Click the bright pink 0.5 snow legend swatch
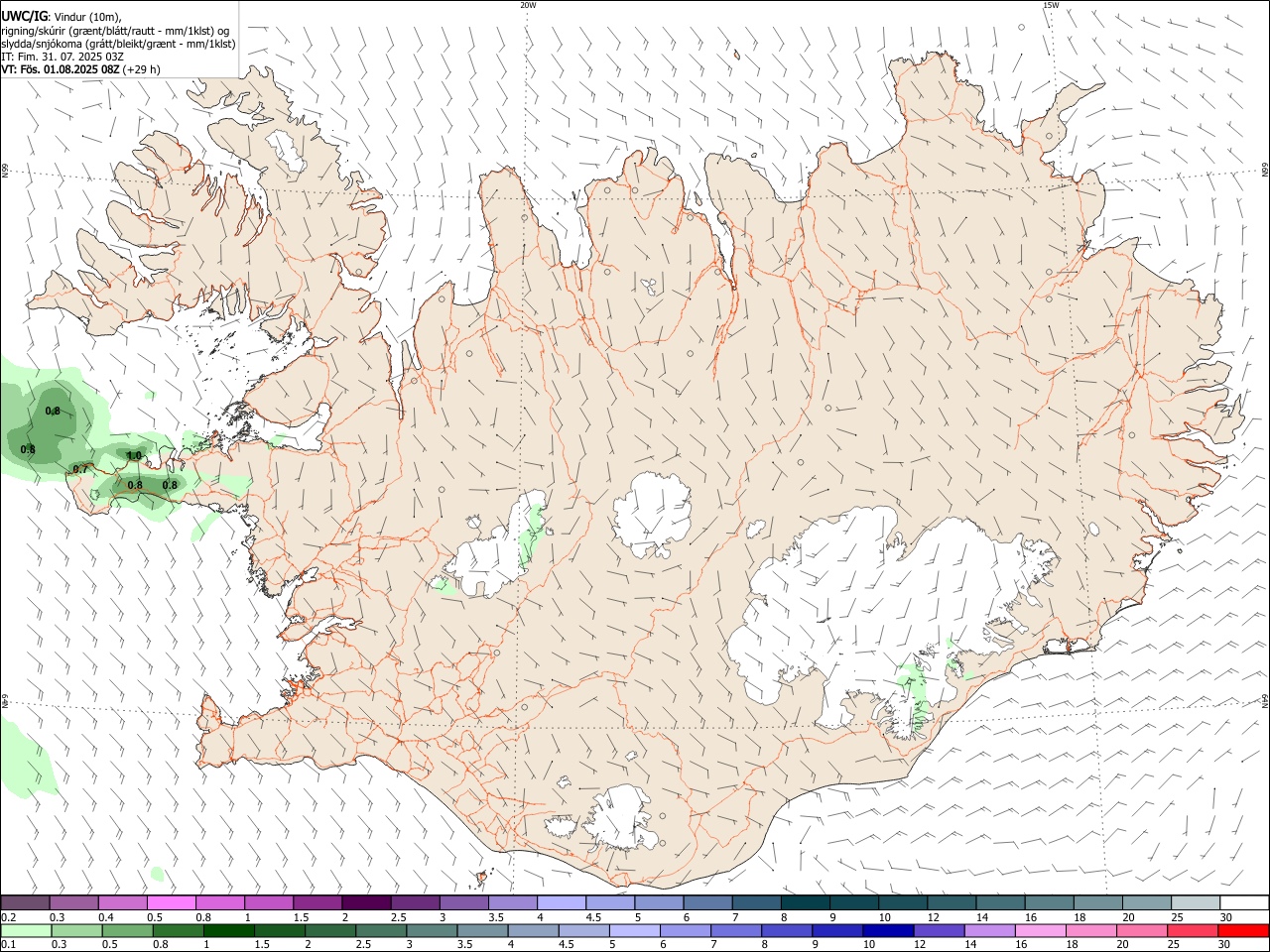The height and width of the screenshot is (952, 1270). point(171,902)
